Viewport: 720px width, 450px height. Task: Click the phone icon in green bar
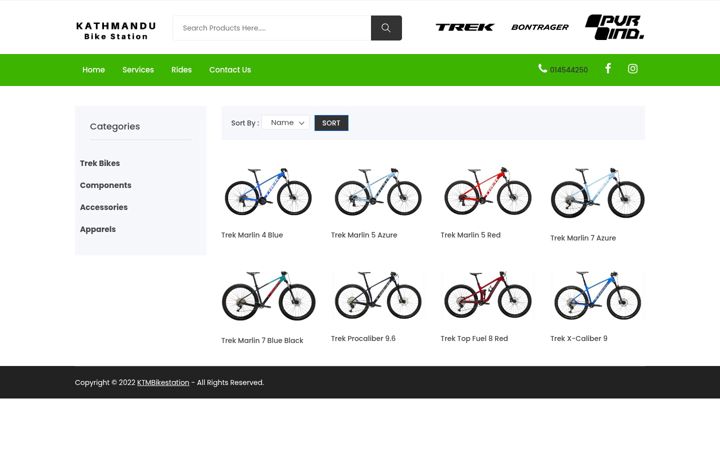click(x=542, y=68)
